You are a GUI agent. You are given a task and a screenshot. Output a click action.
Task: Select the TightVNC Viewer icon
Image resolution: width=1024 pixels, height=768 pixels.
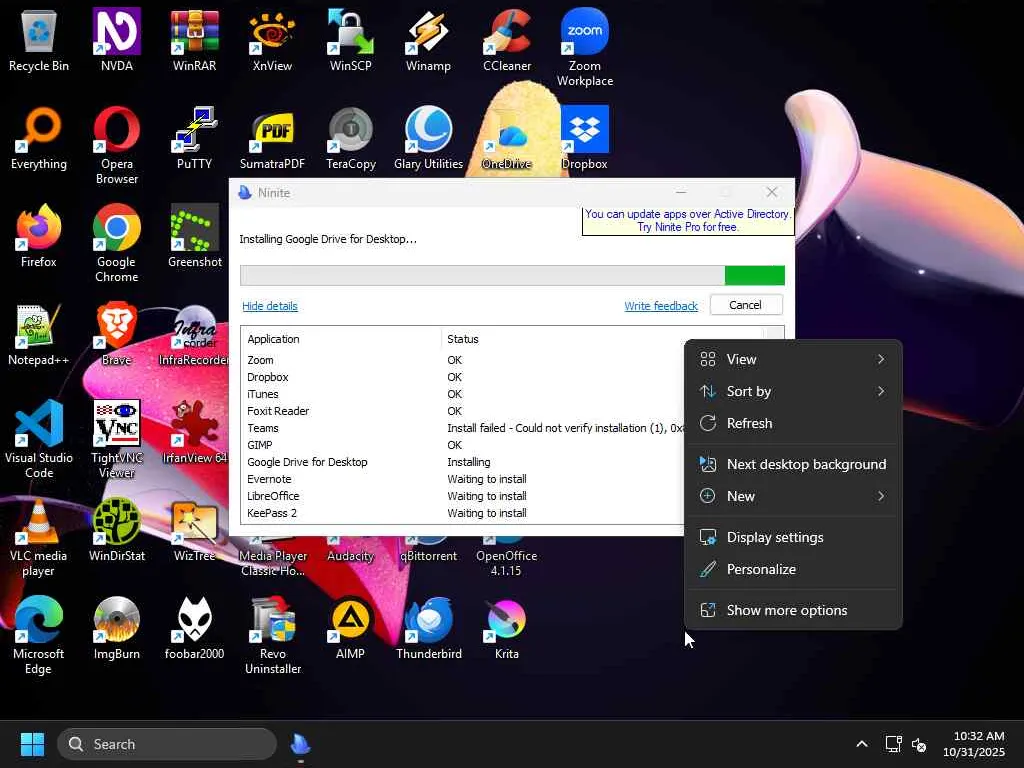tap(117, 440)
